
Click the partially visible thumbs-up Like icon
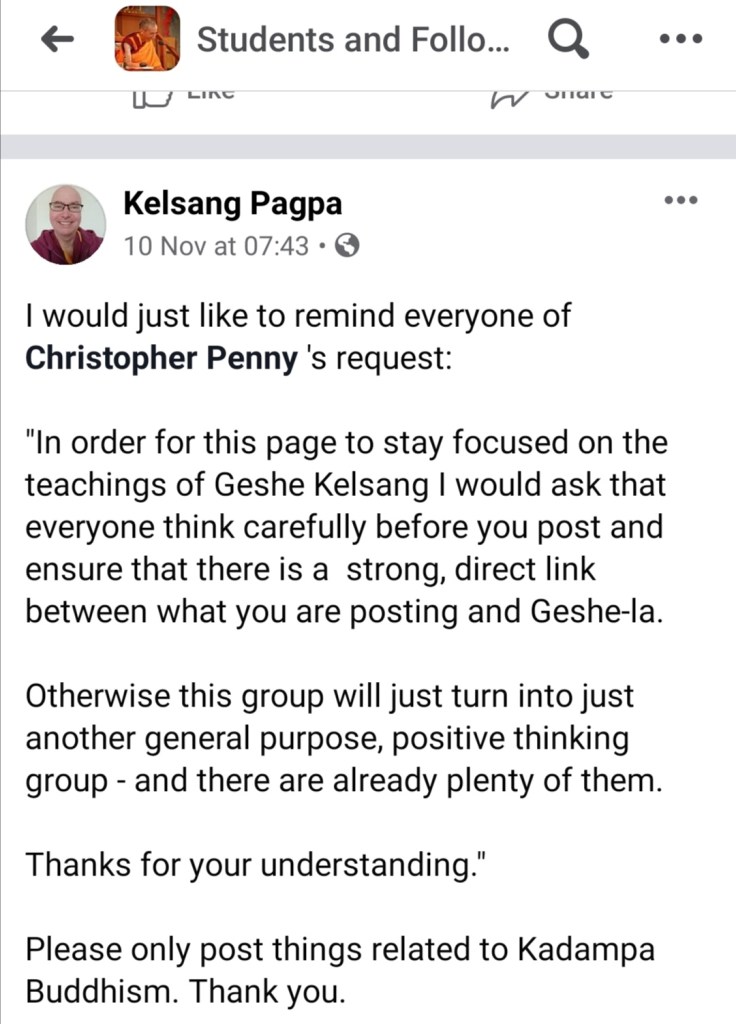(x=145, y=98)
